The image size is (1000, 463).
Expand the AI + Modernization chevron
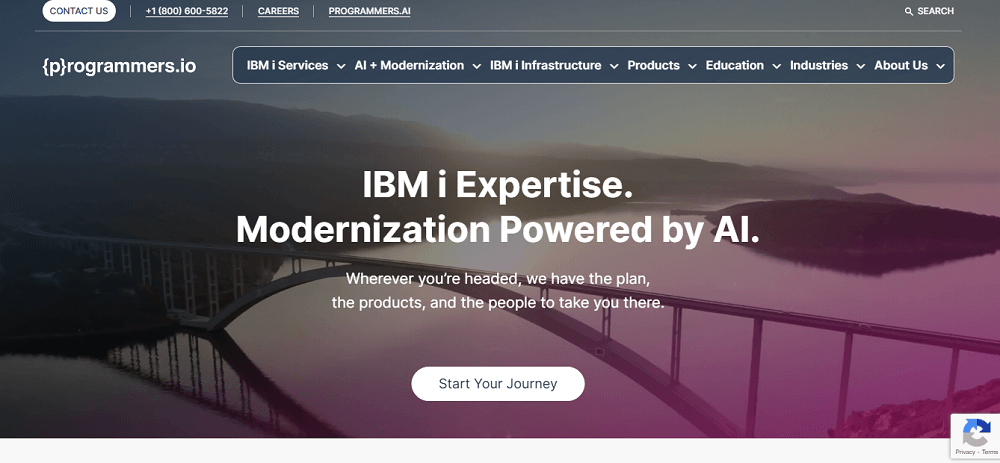pos(478,66)
